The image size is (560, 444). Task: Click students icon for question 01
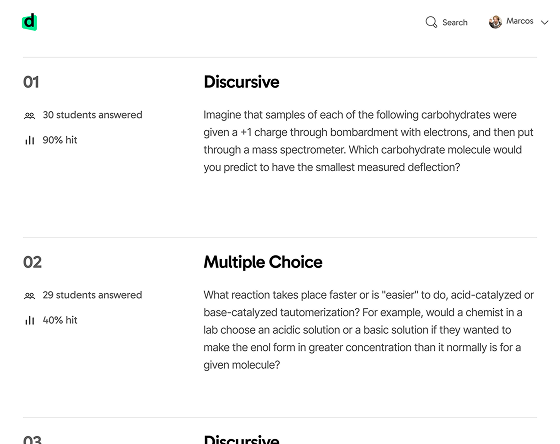point(30,115)
